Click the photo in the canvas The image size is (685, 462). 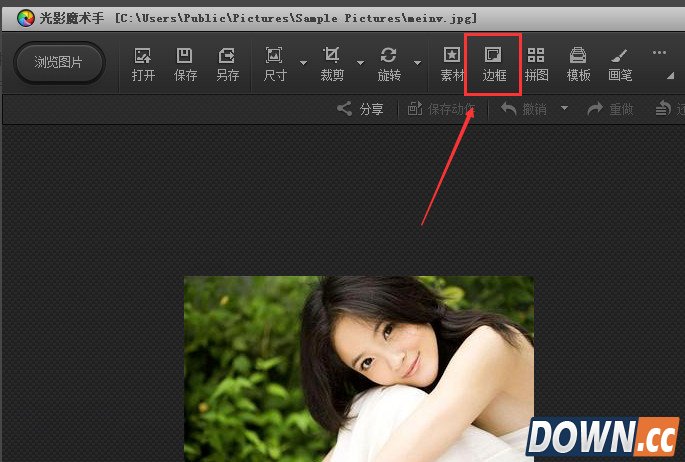pos(358,368)
